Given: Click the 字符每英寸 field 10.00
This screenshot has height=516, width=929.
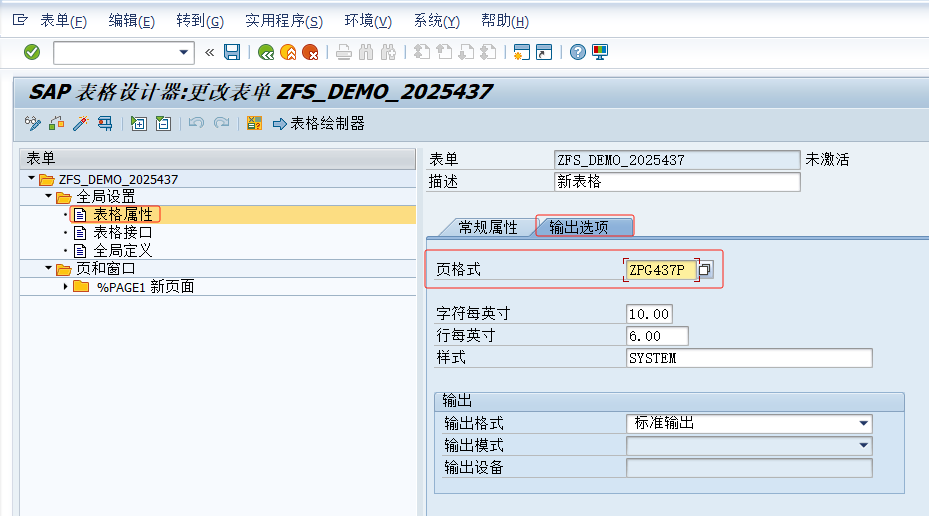Looking at the screenshot, I should coord(649,314).
